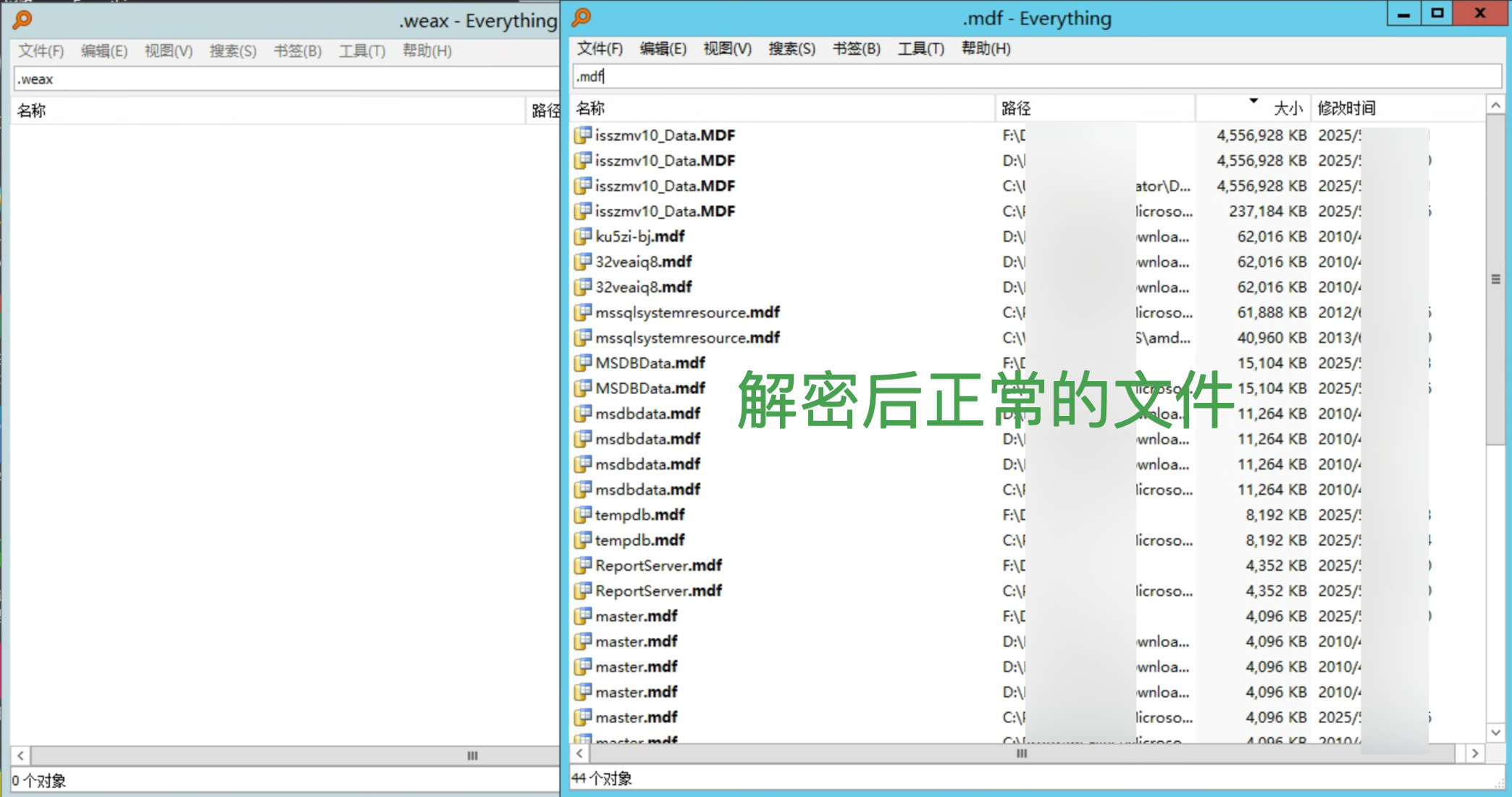This screenshot has width=1512, height=797.
Task: Click file icon of ku5zi-bj.mdf
Action: (582, 236)
